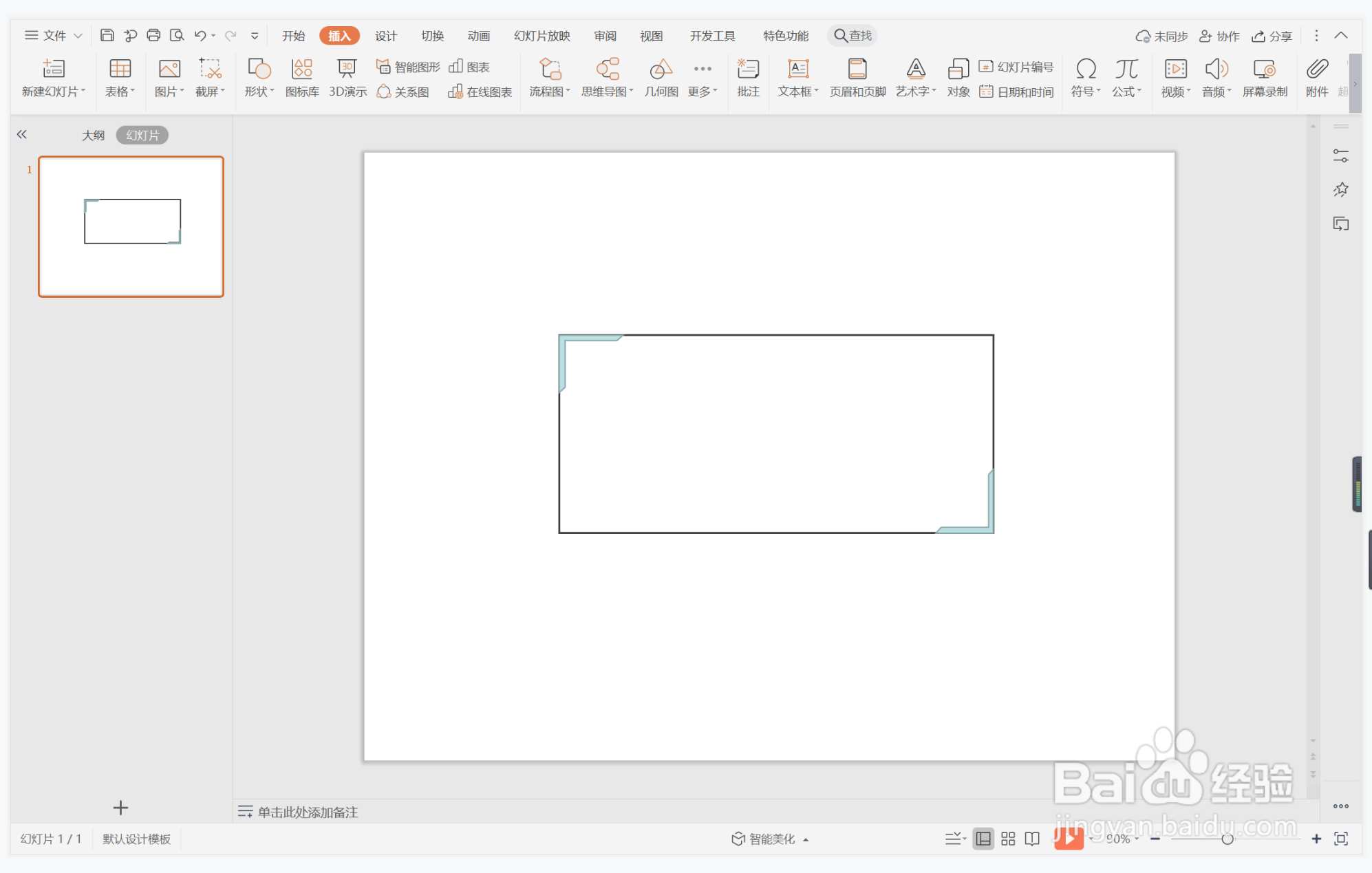Open the 几何图 geometry tool
The width and height of the screenshot is (1372, 873).
[x=661, y=76]
